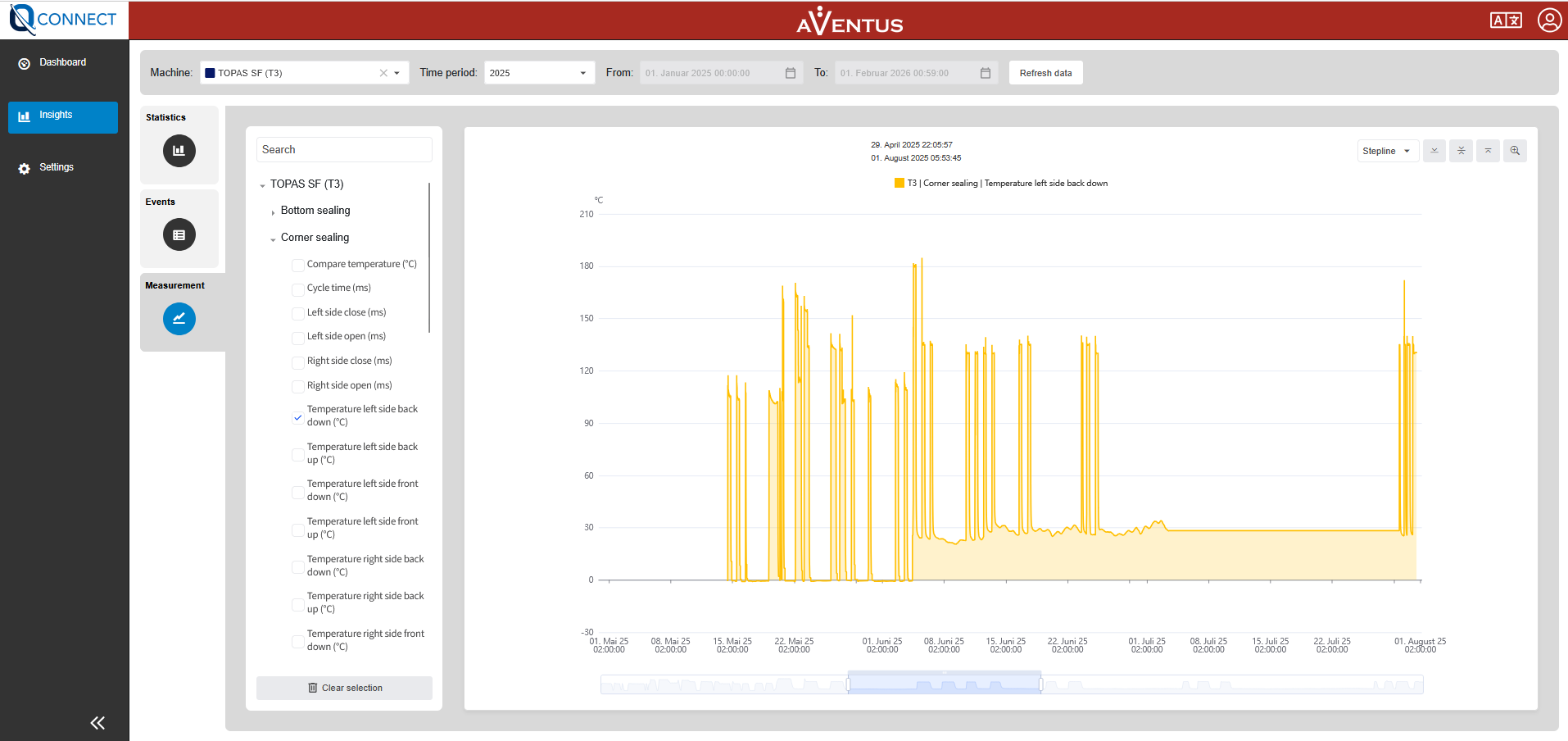The height and width of the screenshot is (741, 1568).
Task: Open the Time period 2025 dropdown
Action: coord(538,73)
